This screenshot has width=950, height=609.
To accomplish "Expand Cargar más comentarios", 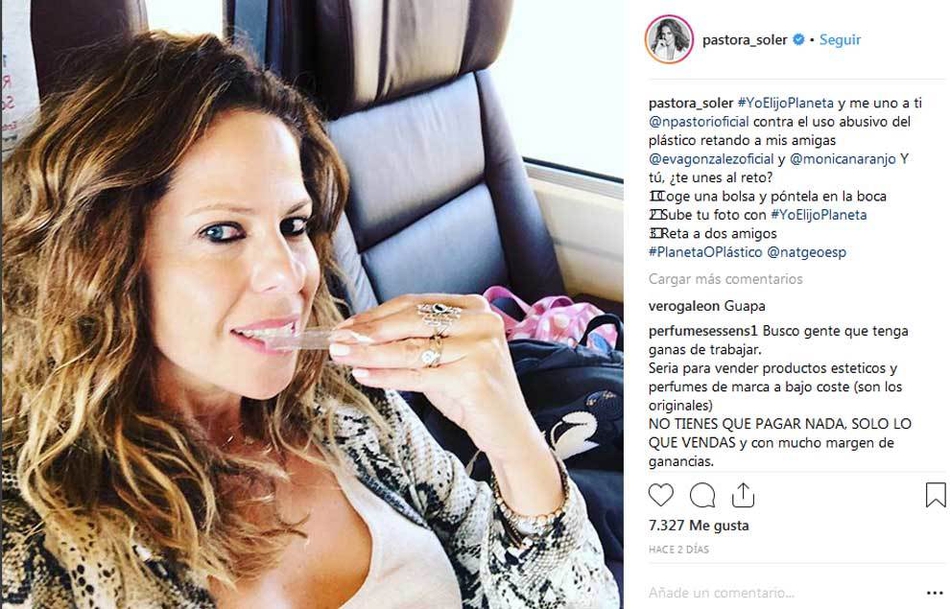I will (x=725, y=279).
